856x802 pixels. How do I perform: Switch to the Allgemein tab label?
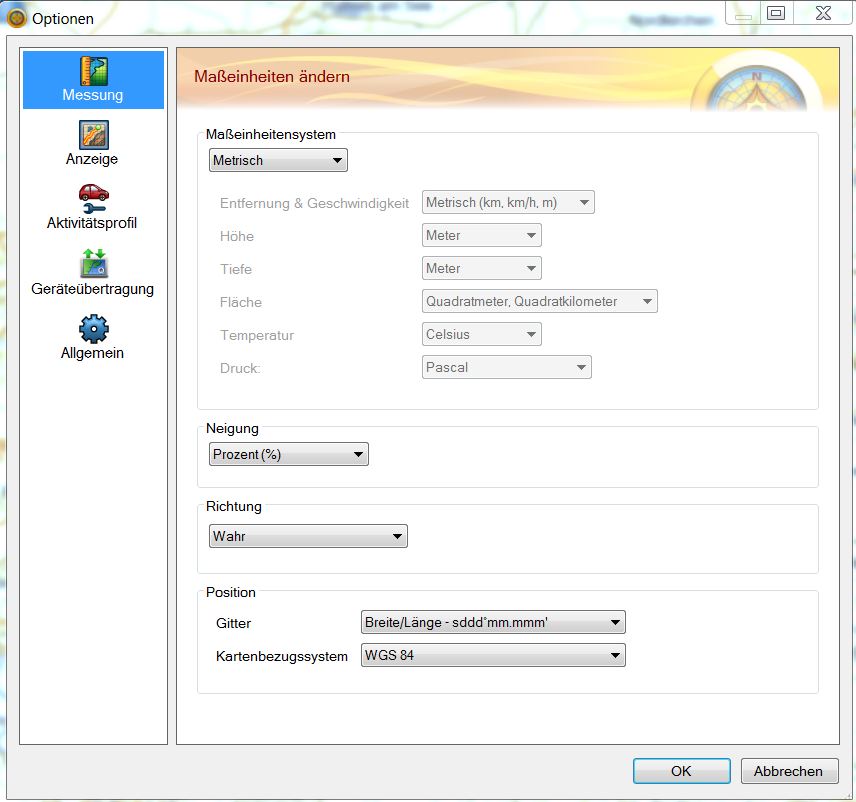tap(92, 353)
